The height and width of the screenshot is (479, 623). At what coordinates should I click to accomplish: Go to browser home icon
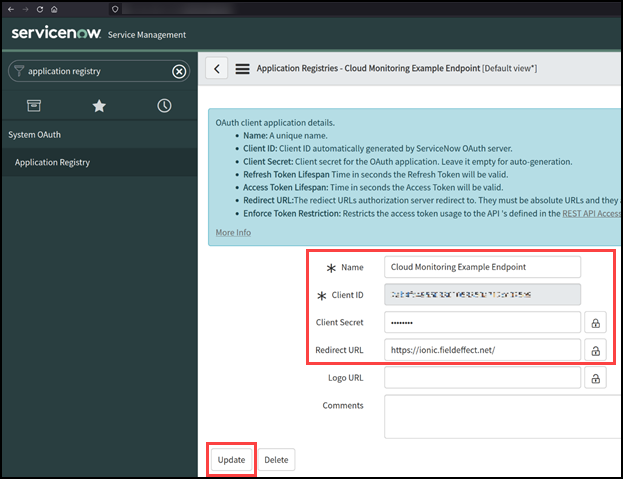pos(54,9)
